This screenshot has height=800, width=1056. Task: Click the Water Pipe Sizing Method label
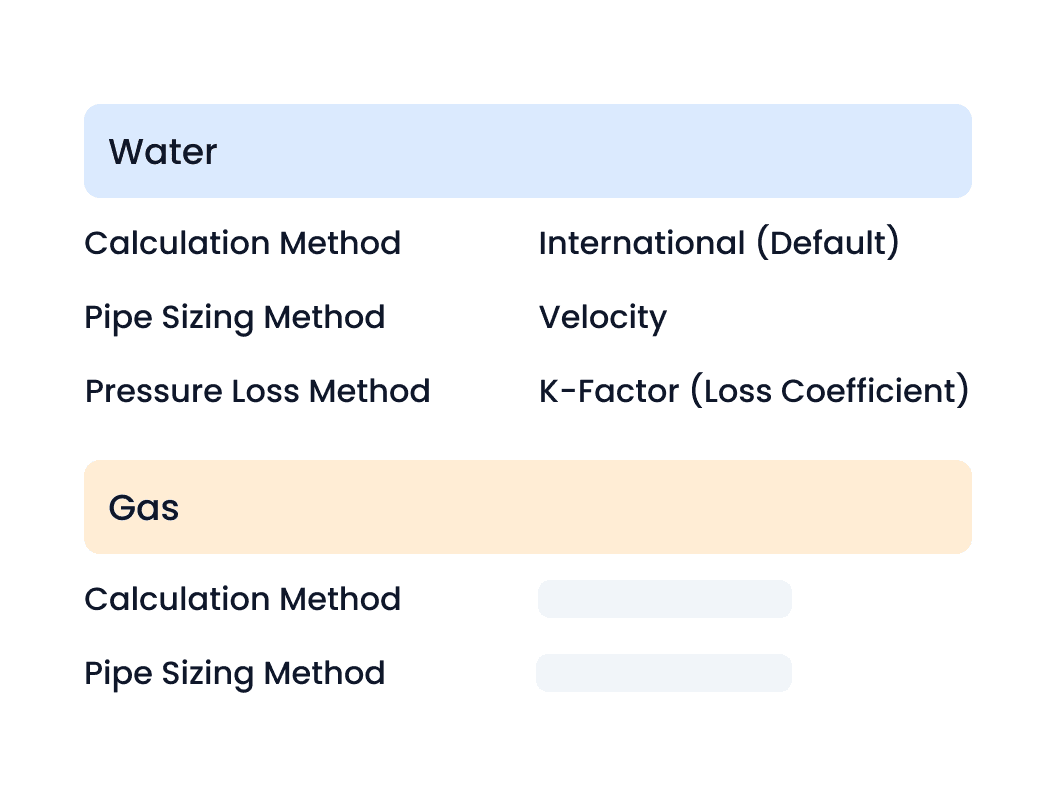pyautogui.click(x=234, y=317)
